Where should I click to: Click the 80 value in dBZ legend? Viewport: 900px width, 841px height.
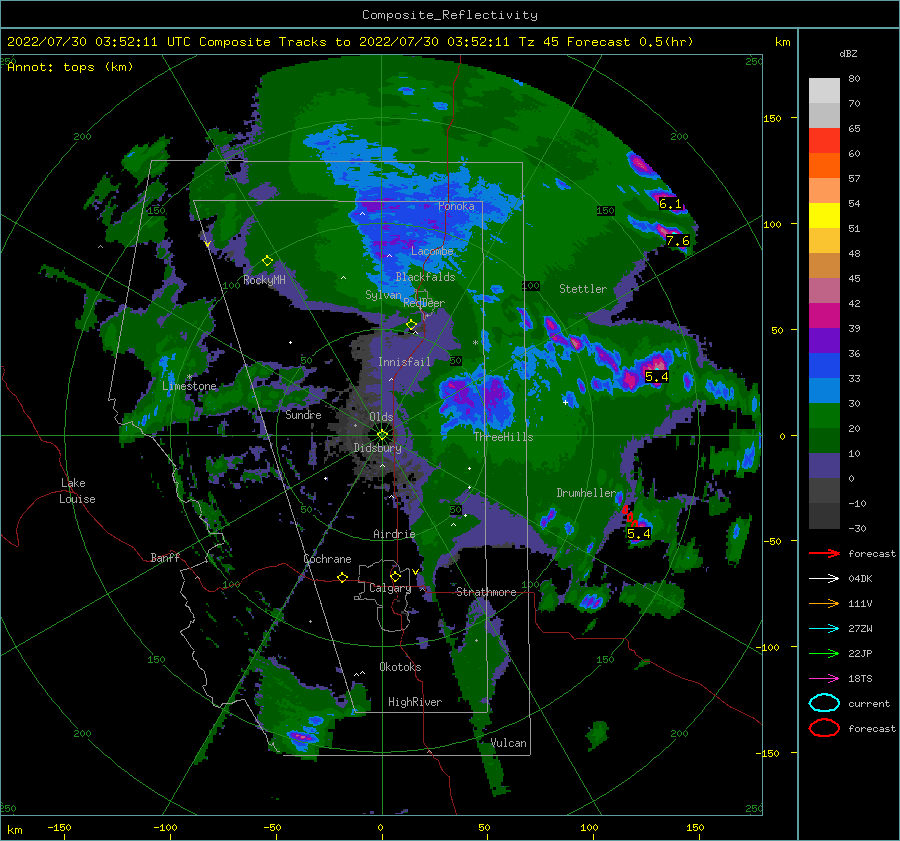coord(854,79)
